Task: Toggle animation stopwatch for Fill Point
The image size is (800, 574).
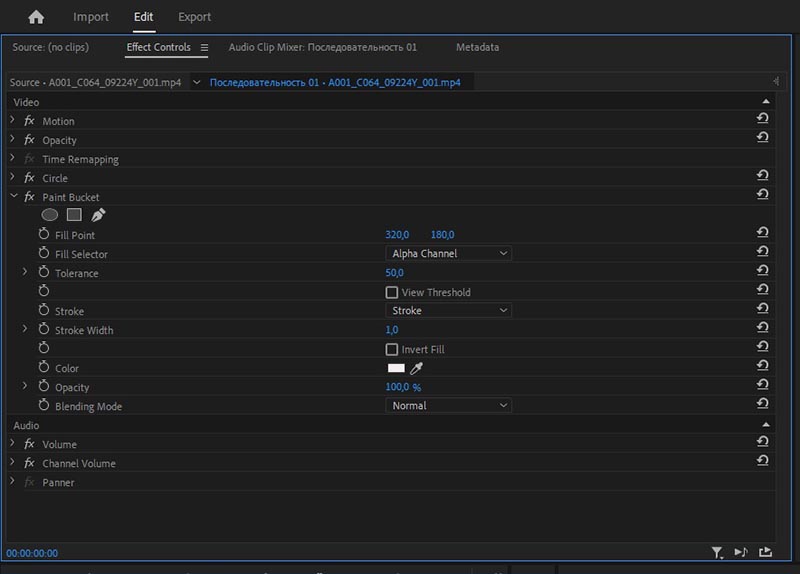Action: click(44, 234)
